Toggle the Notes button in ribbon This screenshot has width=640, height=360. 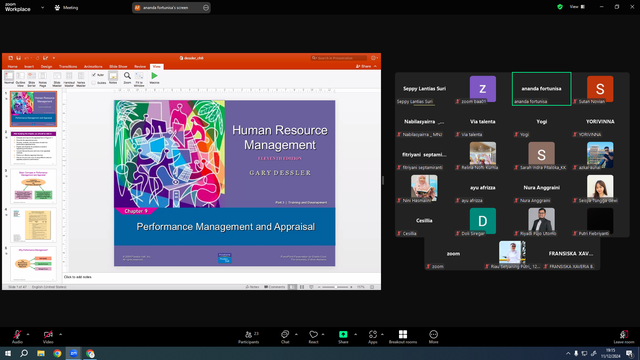point(113,78)
